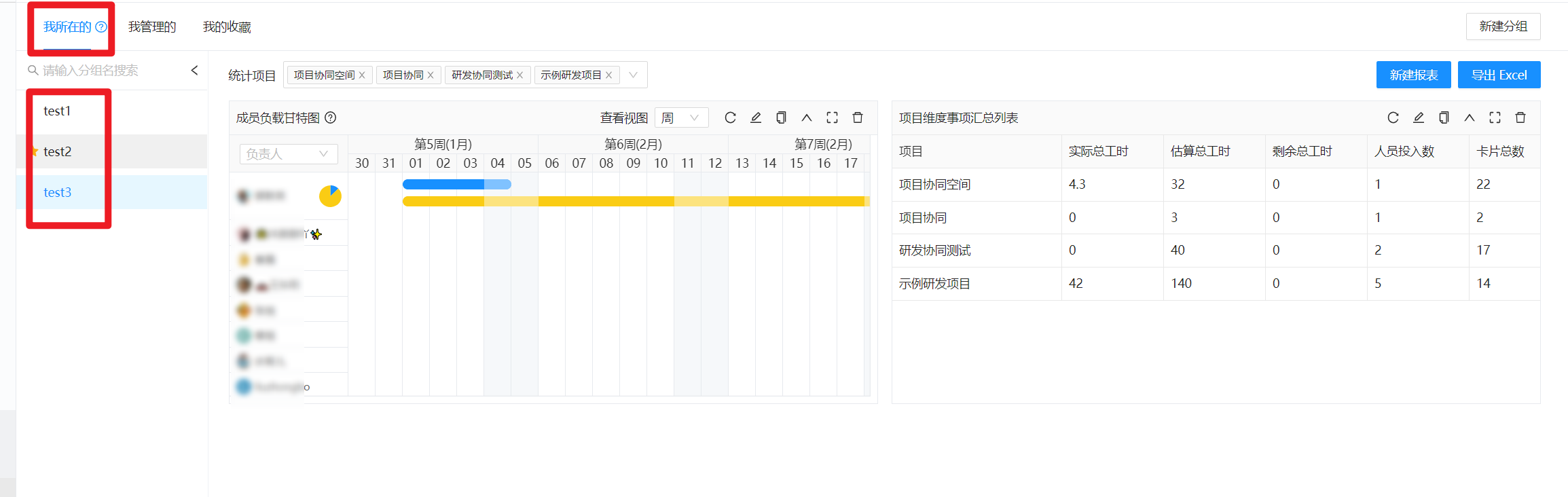The width and height of the screenshot is (1568, 497).
Task: Remove the 研发协同测试 tag
Action: (519, 75)
